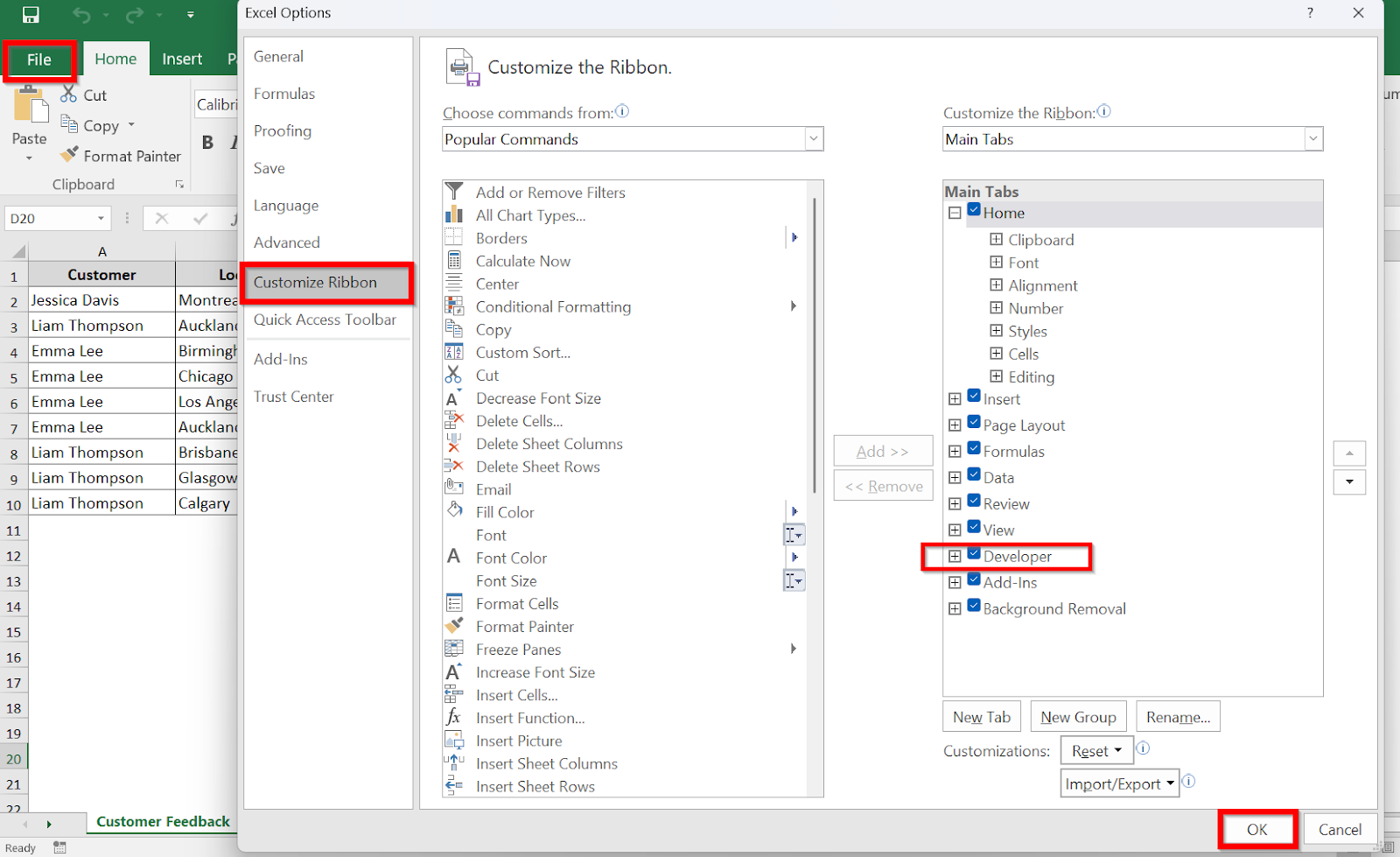Click the New Group button
Viewport: 1400px width, 857px height.
[1078, 717]
